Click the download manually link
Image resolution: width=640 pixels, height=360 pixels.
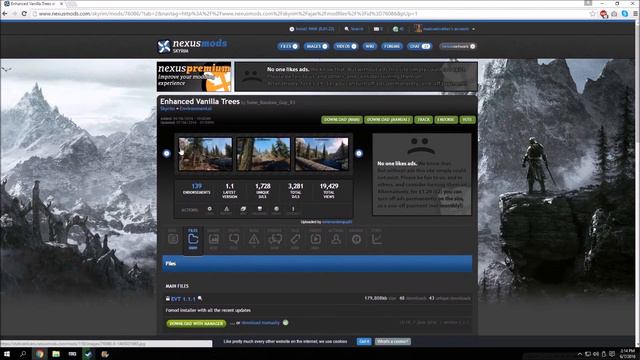[x=260, y=323]
